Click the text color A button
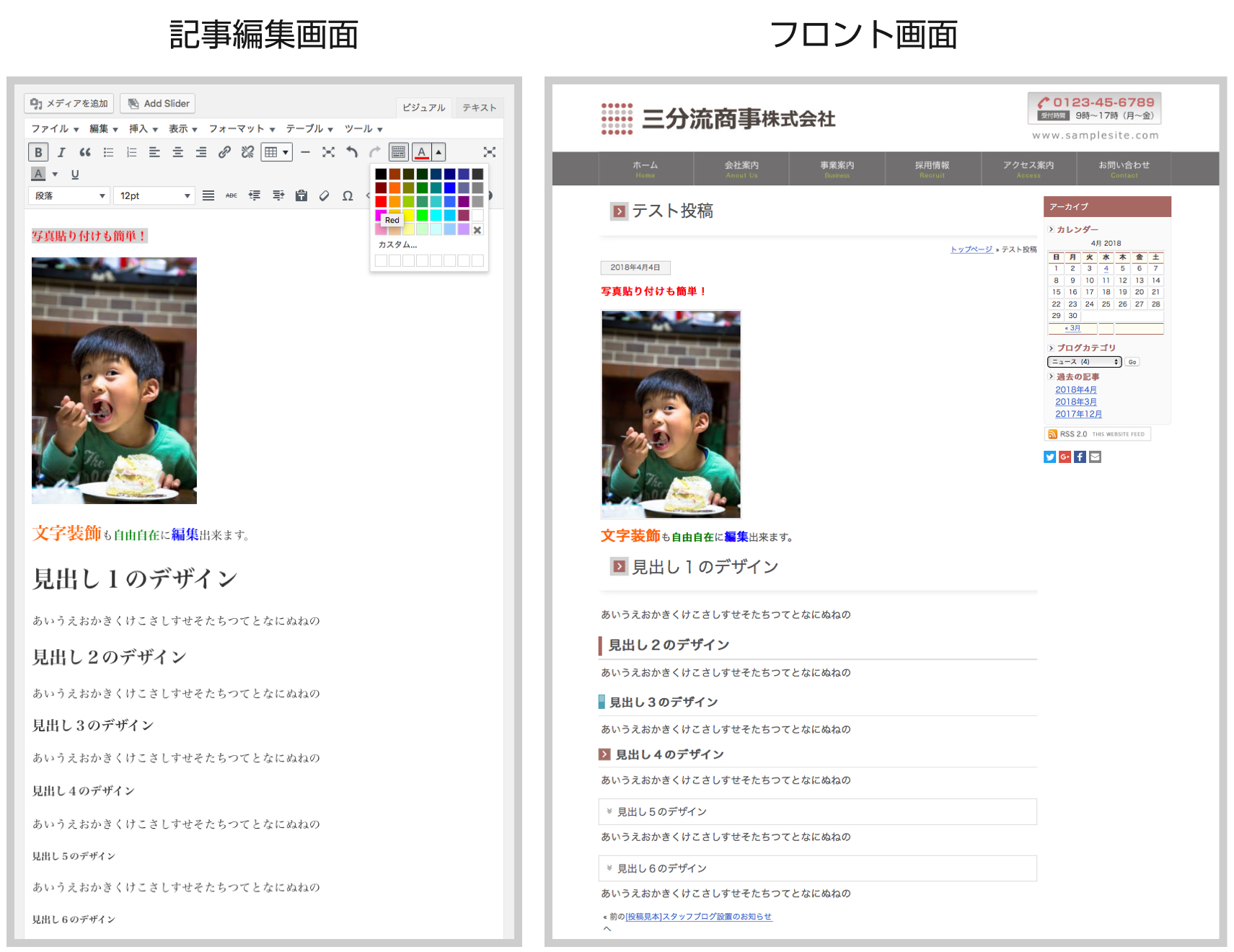Image resolution: width=1234 pixels, height=952 pixels. 422,152
